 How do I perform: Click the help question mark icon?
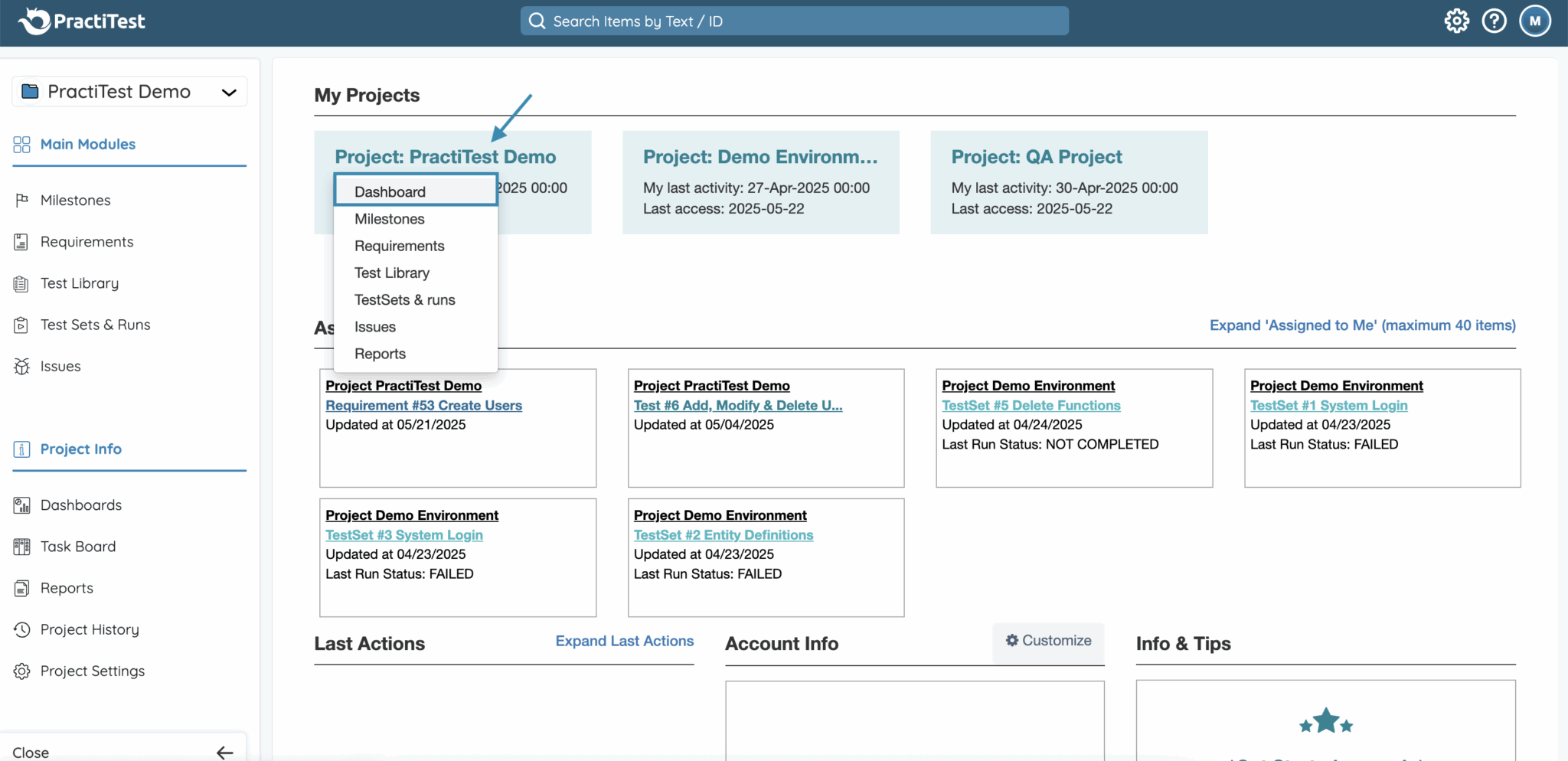(x=1494, y=21)
